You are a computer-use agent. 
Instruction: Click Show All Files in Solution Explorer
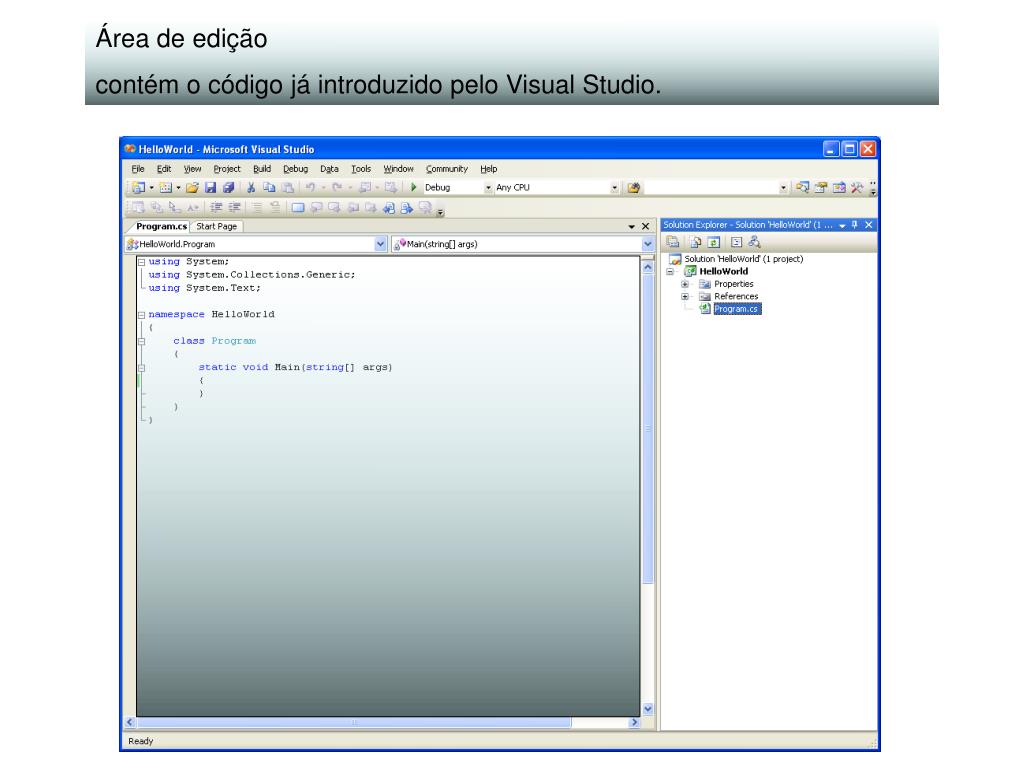click(696, 242)
